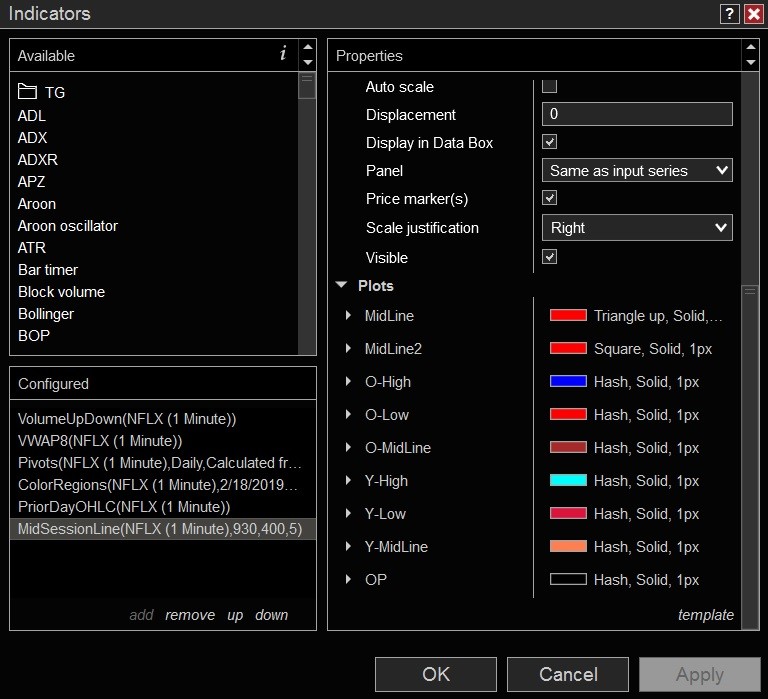768x699 pixels.
Task: Click the add link under Configured
Action: [142, 615]
